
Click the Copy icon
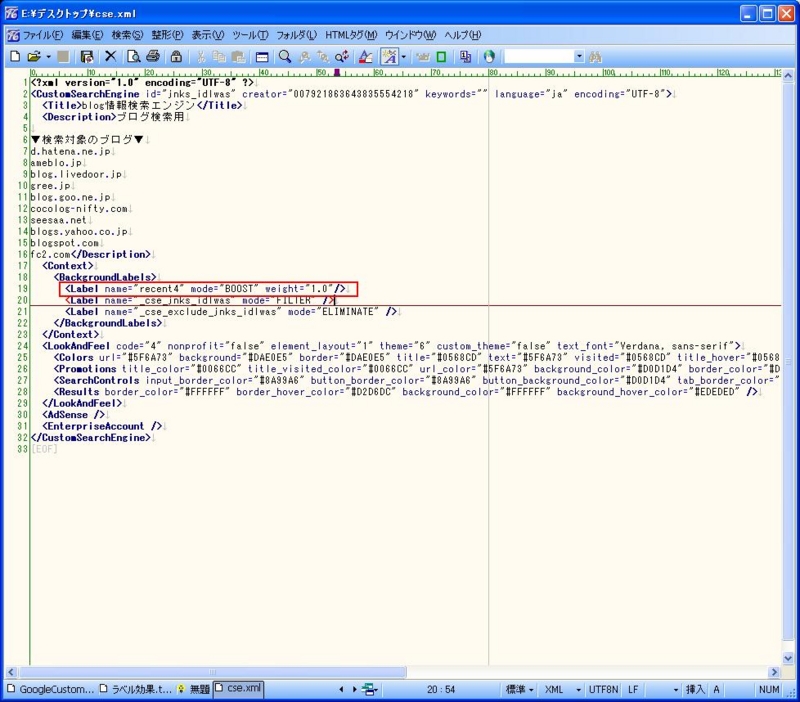click(x=219, y=56)
